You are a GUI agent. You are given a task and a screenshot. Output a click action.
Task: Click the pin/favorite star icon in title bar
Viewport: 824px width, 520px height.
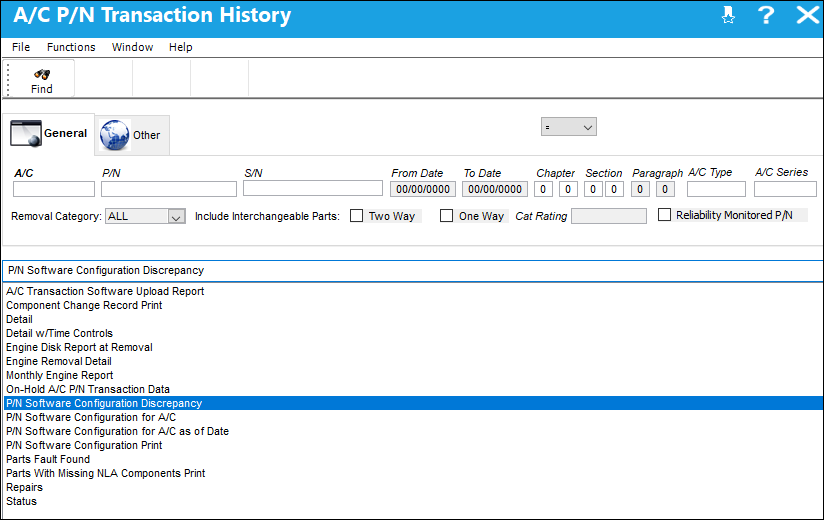(x=728, y=15)
